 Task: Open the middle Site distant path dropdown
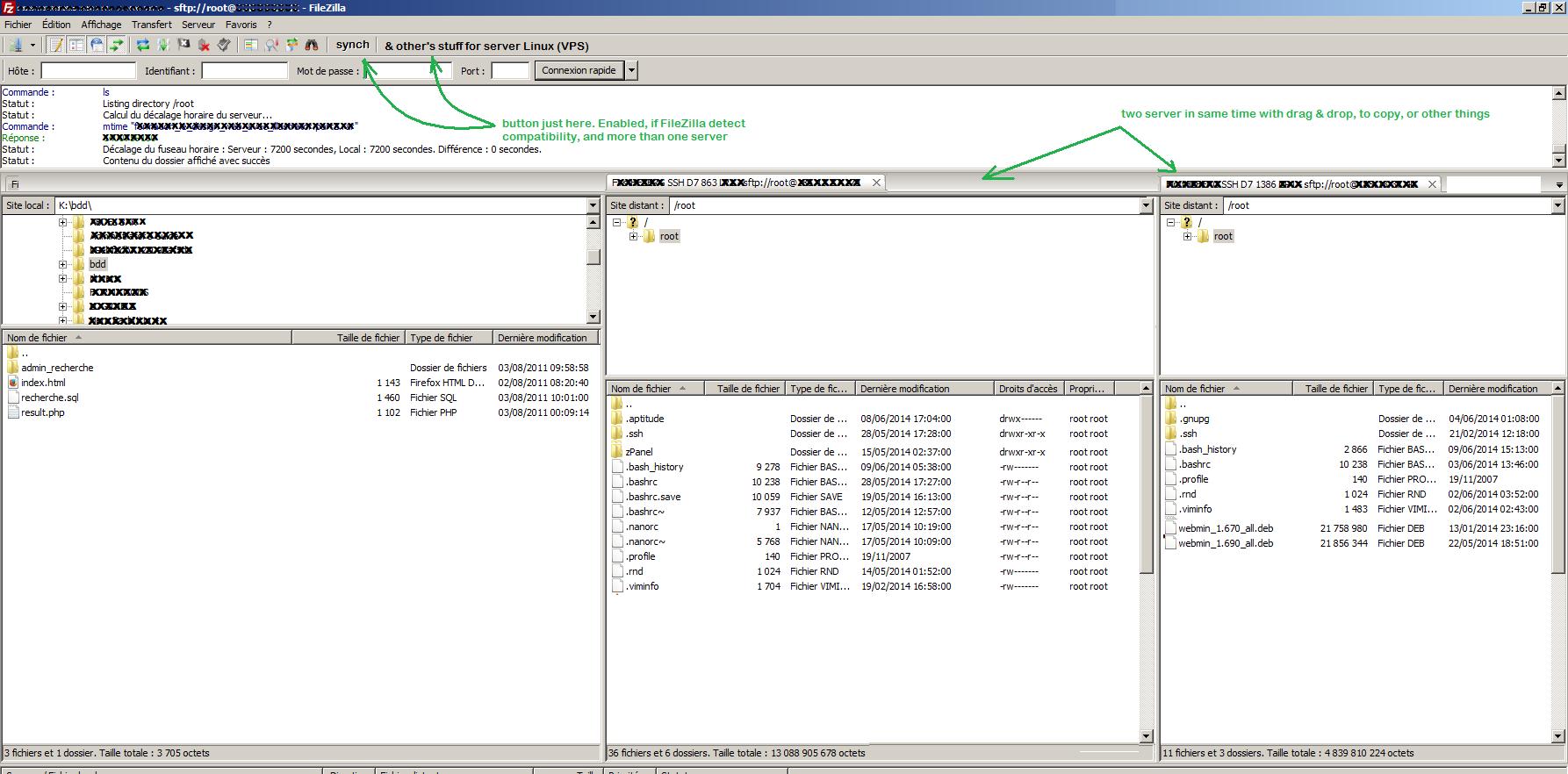click(1146, 205)
